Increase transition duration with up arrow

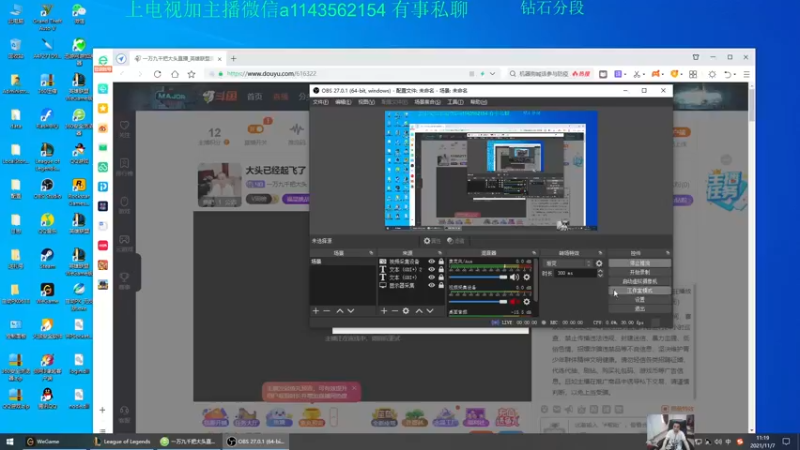pos(600,271)
